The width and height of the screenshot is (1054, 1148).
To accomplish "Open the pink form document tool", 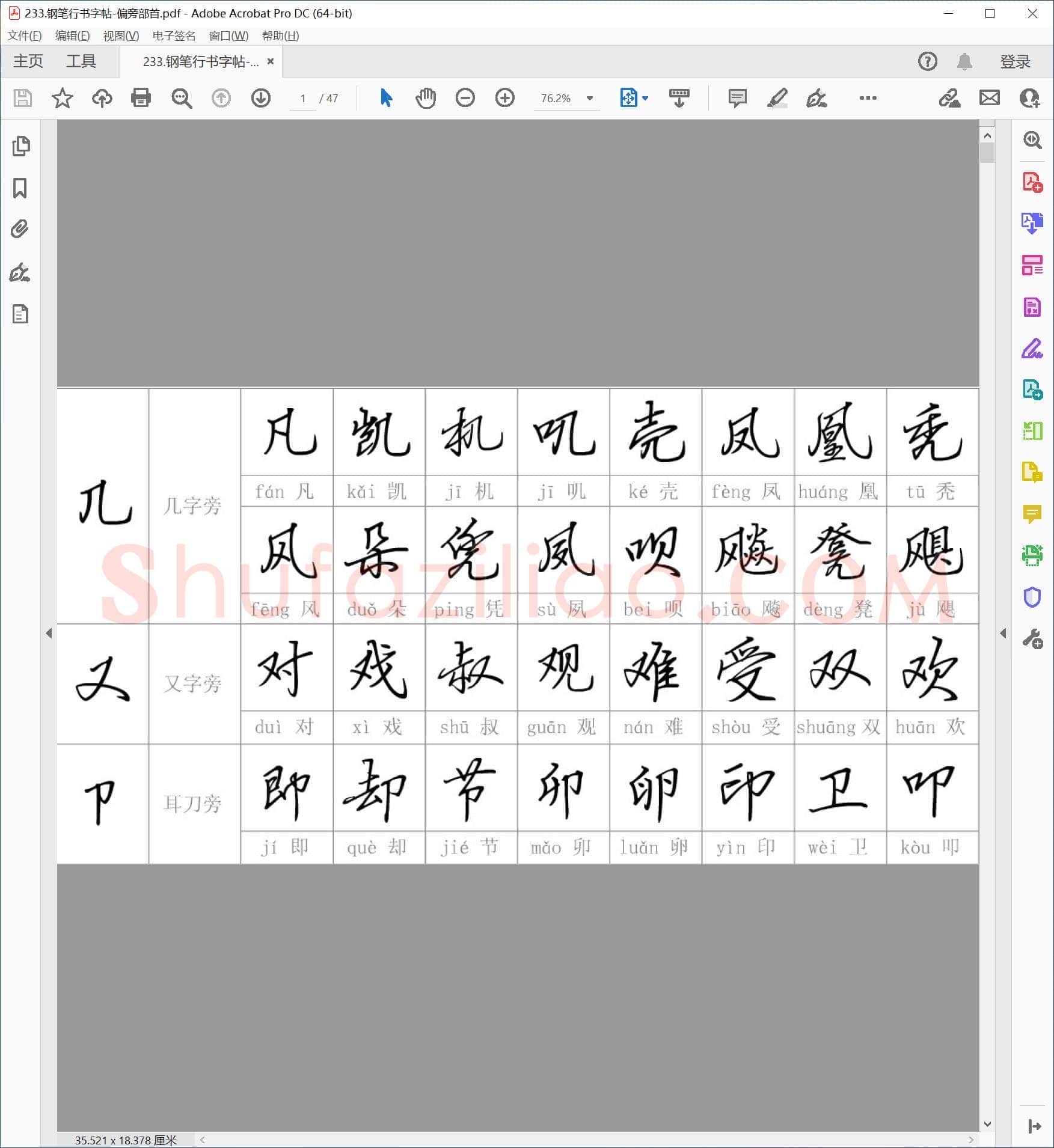I will [1032, 307].
